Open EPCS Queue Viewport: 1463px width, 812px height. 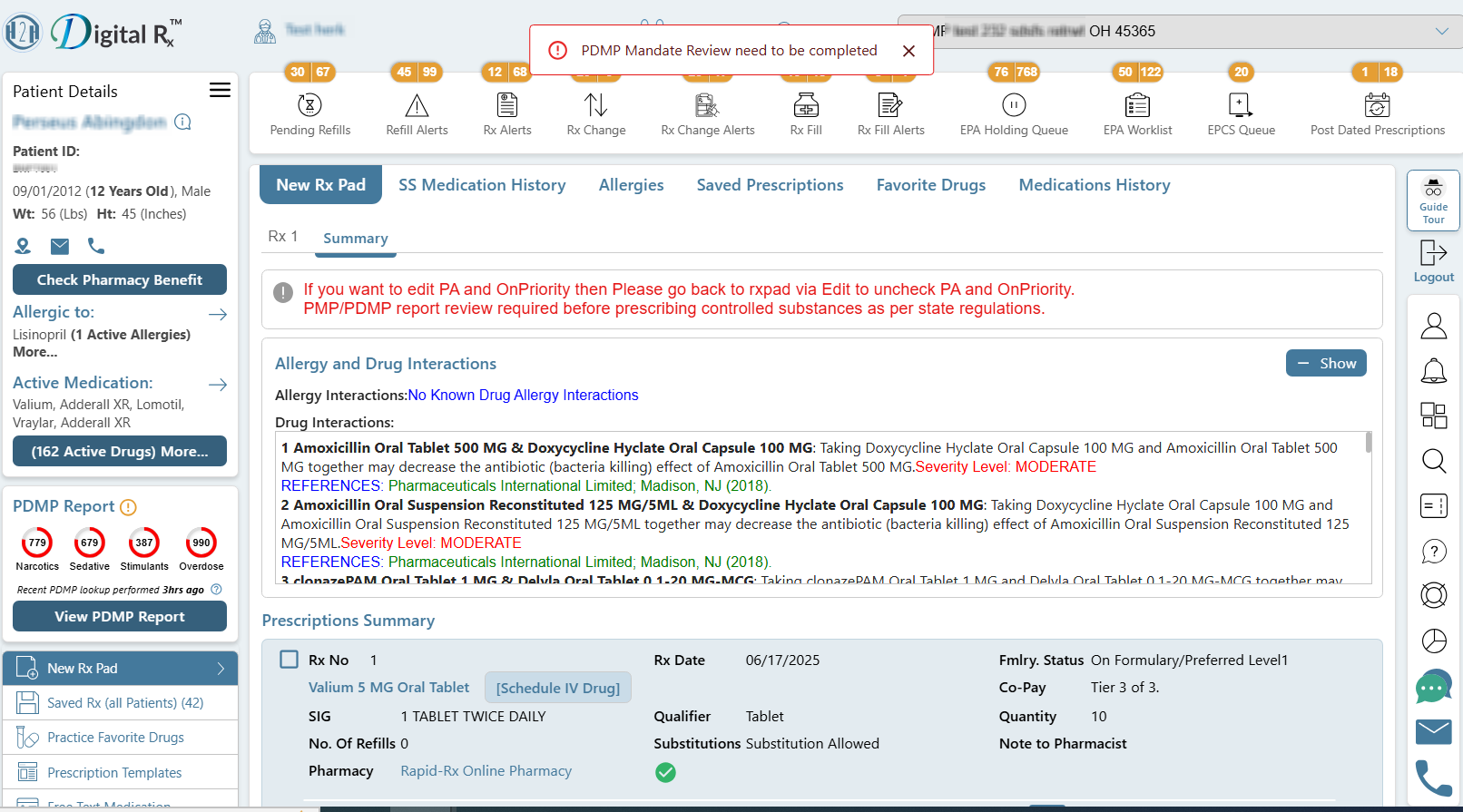coord(1241,114)
